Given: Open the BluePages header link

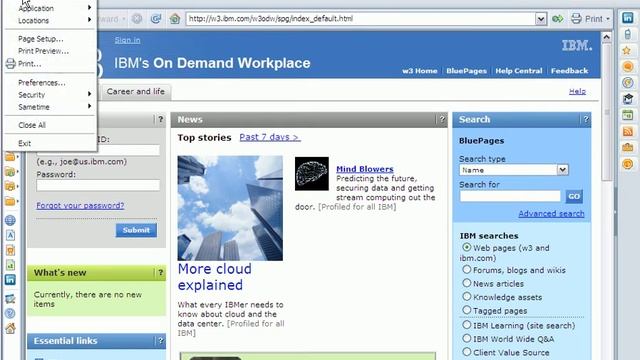Looking at the screenshot, I should coord(467,71).
